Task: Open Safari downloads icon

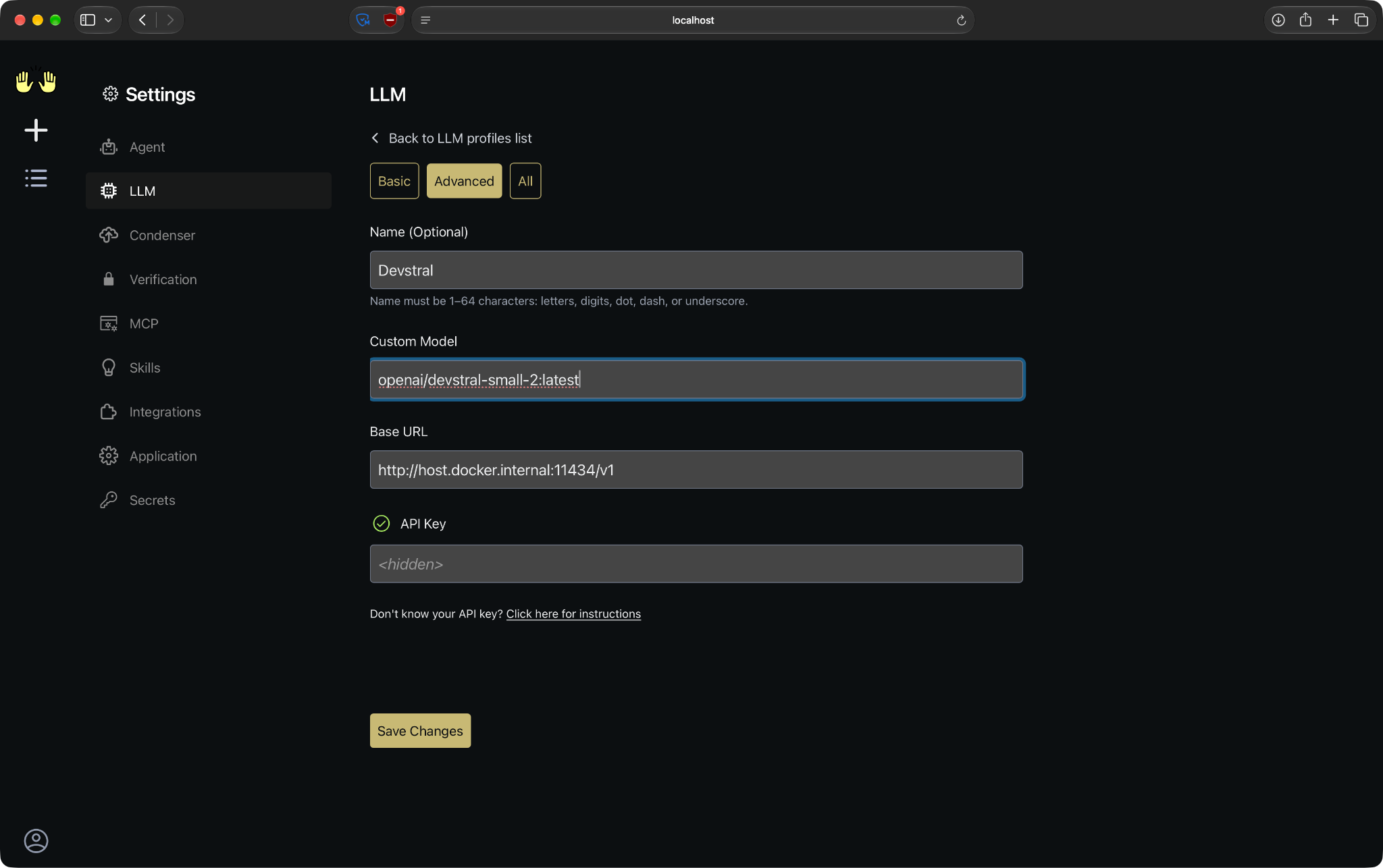Action: pos(1278,20)
